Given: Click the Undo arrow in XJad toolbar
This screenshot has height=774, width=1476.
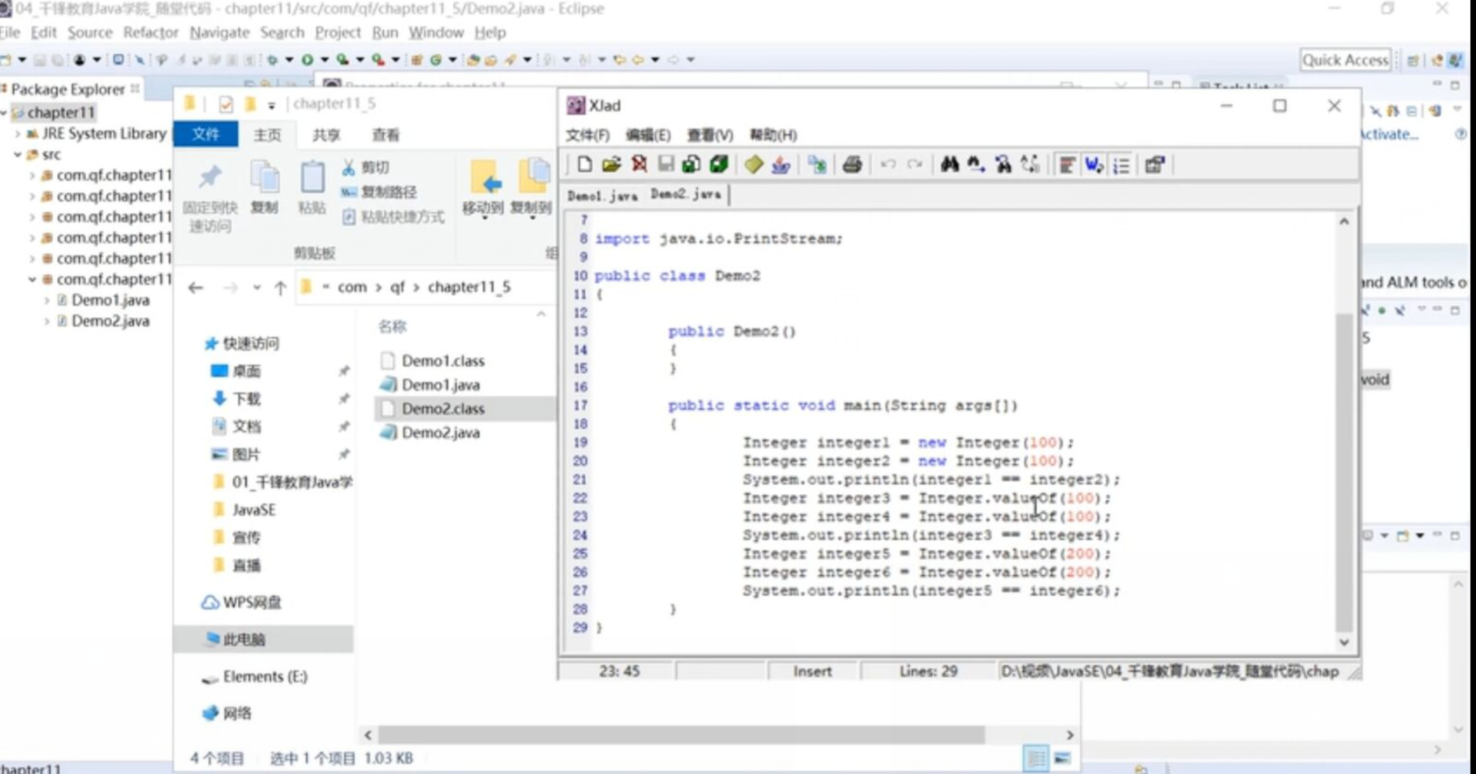Looking at the screenshot, I should (x=888, y=165).
